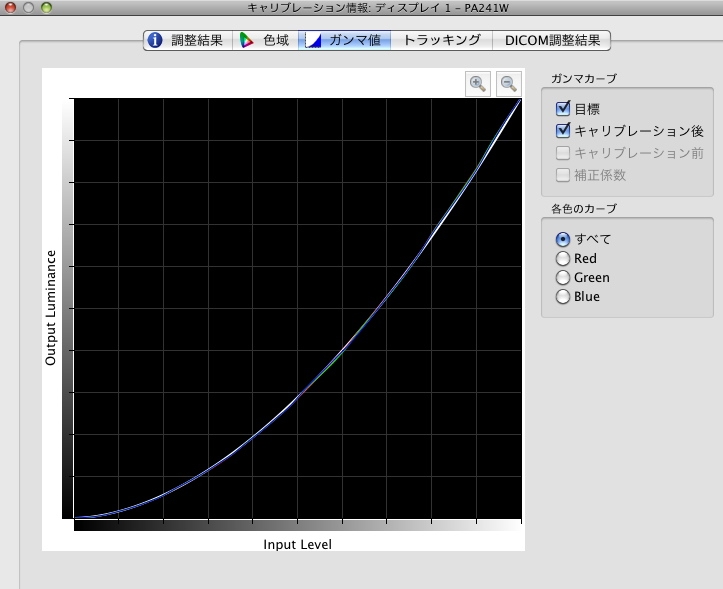Click the Output Luminance gradient bar
Screen dimensions: 723x589
point(68,308)
